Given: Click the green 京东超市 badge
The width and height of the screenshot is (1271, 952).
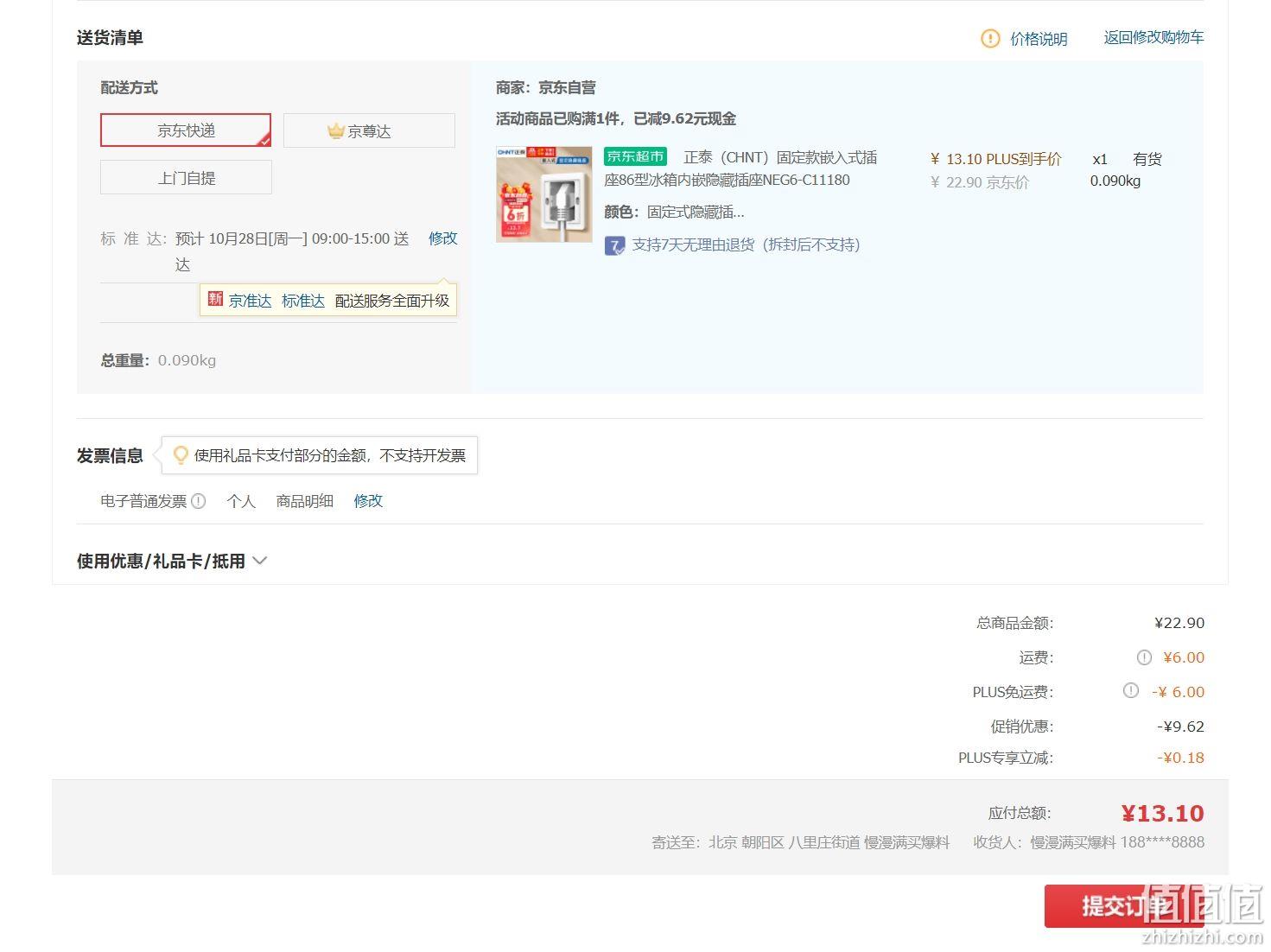Looking at the screenshot, I should click(x=635, y=156).
